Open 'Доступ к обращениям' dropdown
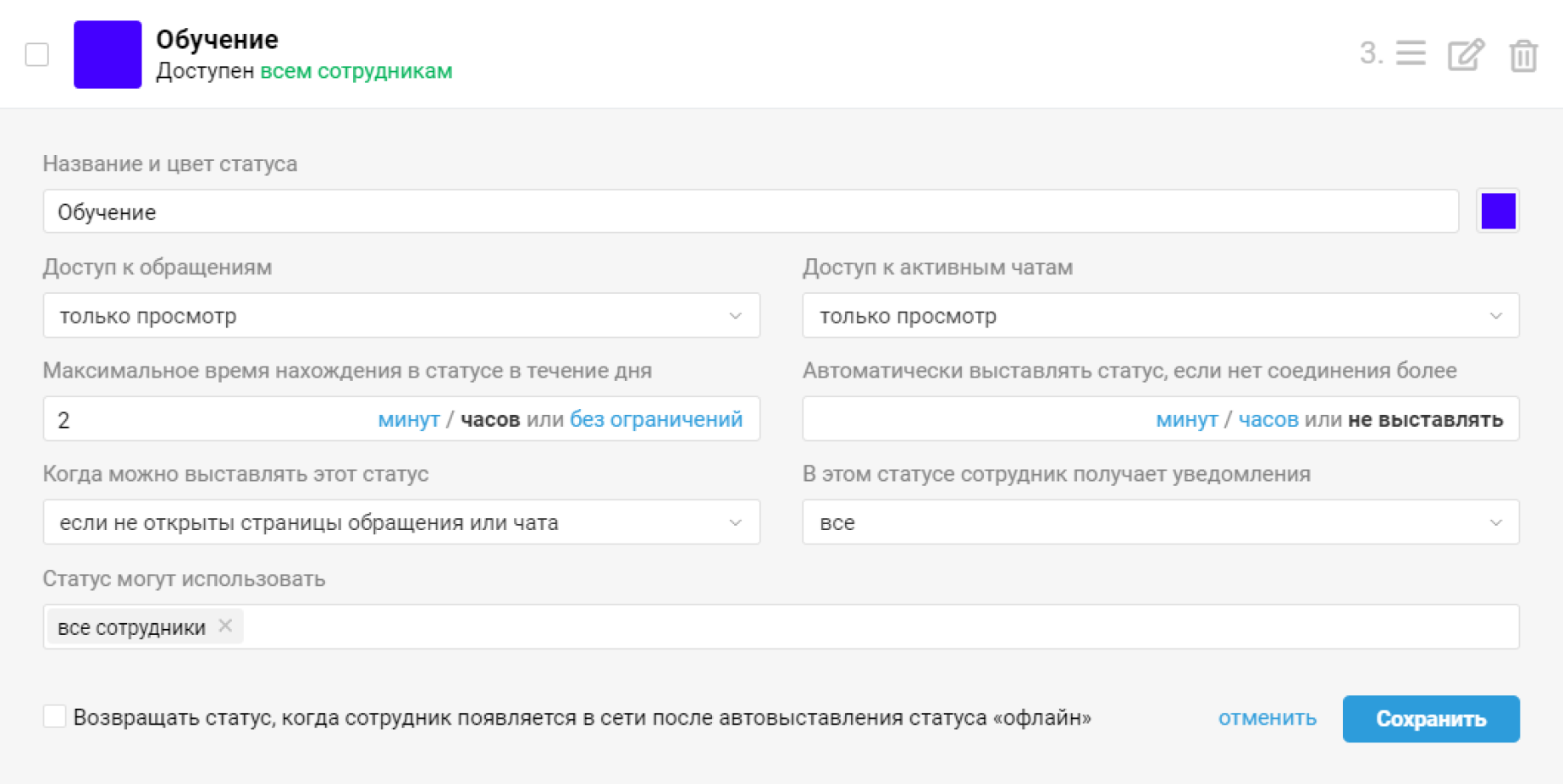1563x784 pixels. coord(401,315)
